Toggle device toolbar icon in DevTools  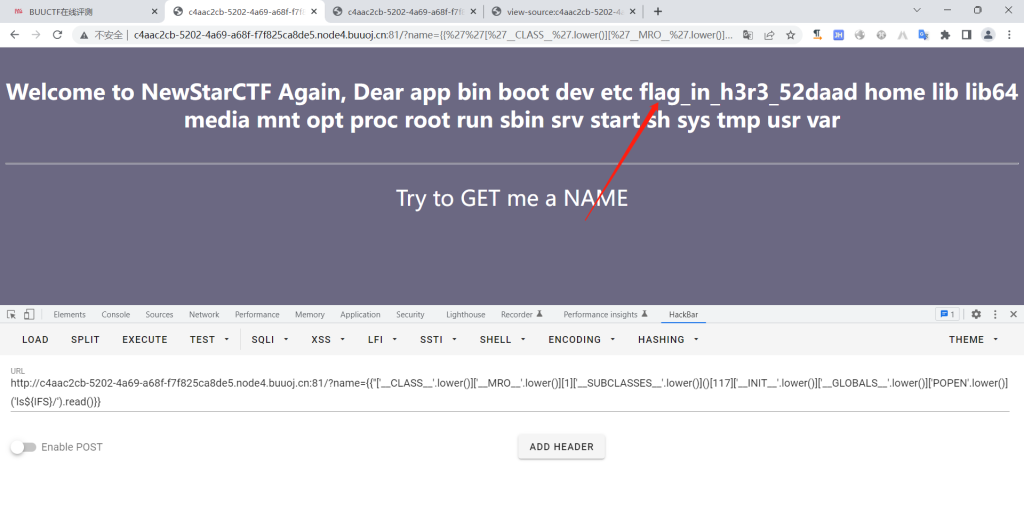coord(29,314)
